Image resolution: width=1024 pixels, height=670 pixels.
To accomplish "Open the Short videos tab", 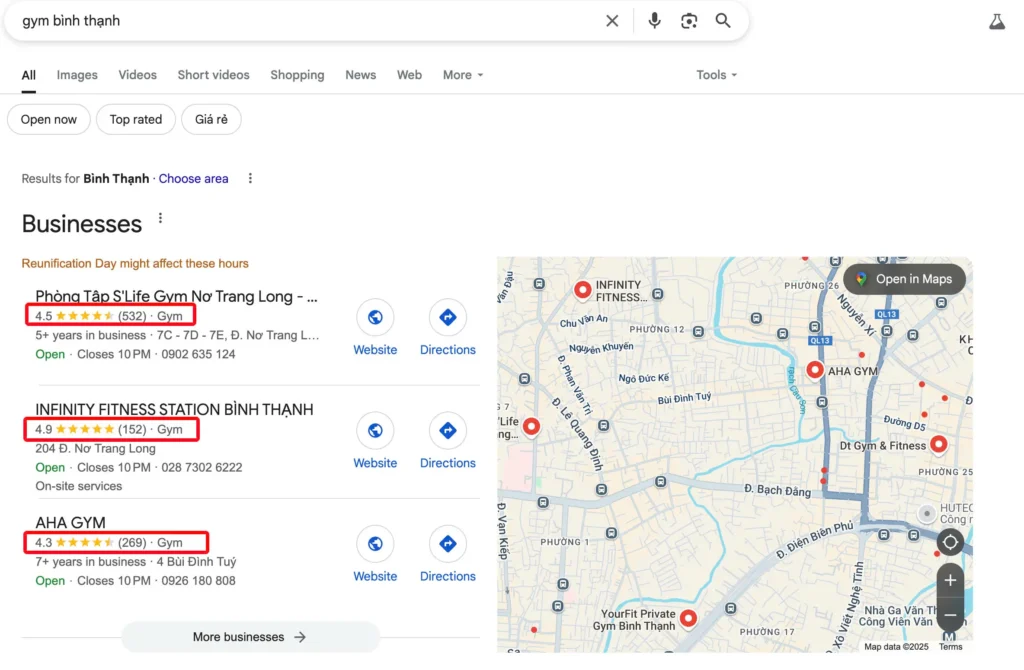I will click(214, 75).
